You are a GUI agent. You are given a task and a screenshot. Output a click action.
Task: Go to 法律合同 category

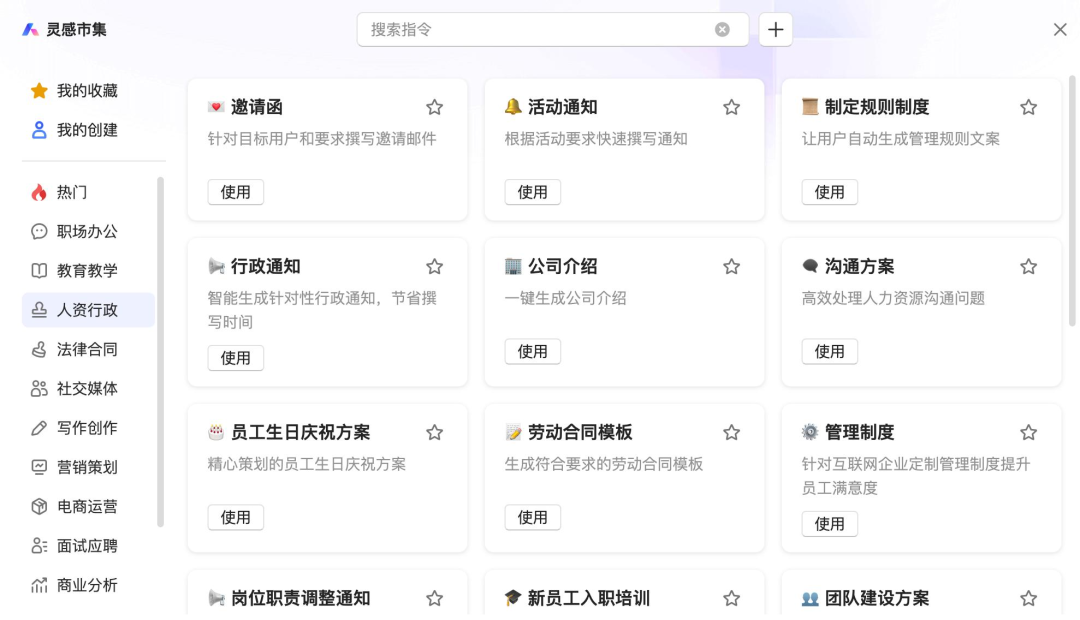(87, 350)
